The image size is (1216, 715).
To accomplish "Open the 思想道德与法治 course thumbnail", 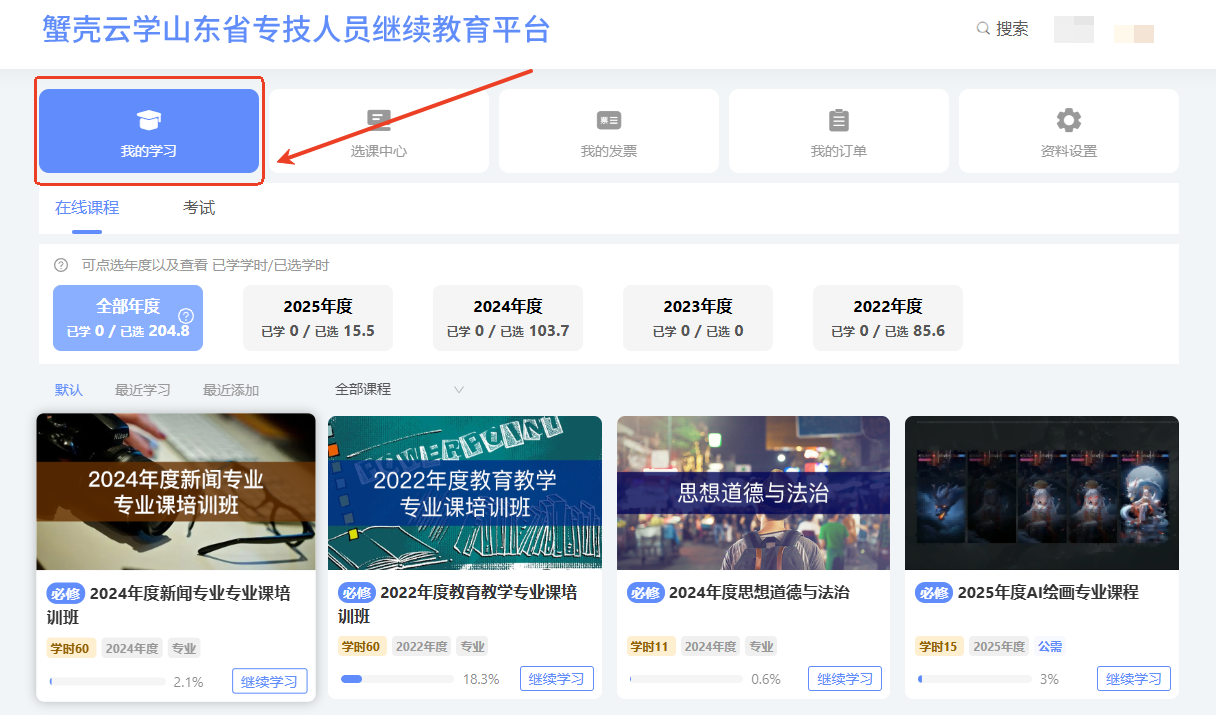I will 753,492.
